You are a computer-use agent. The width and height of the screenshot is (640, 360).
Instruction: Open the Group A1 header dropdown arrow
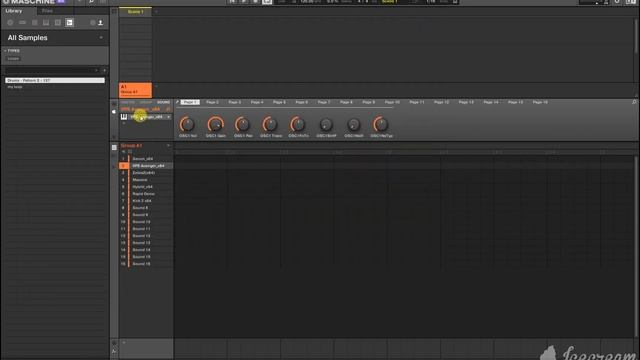[168, 146]
